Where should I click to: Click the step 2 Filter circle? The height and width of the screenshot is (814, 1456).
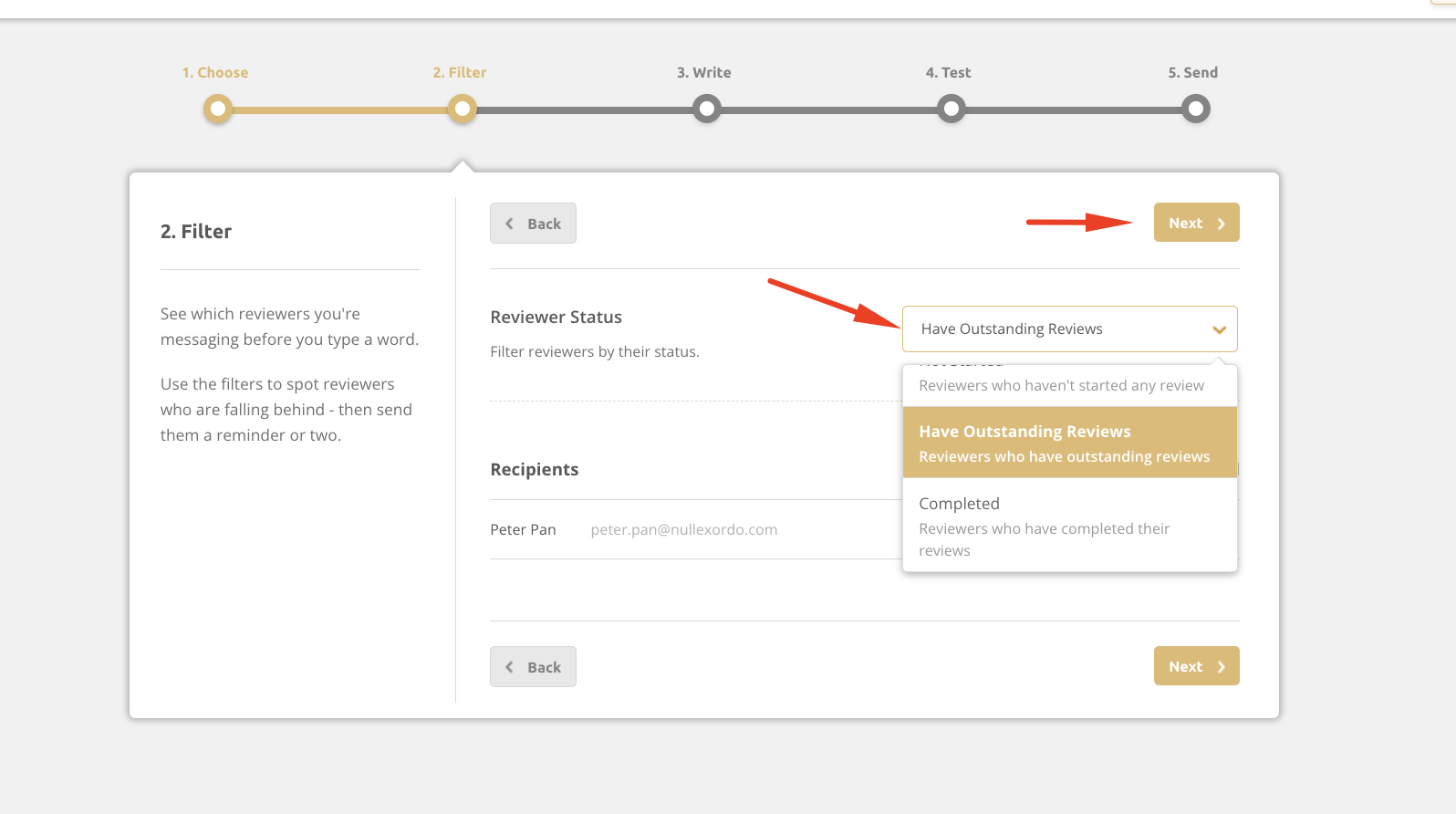click(462, 110)
